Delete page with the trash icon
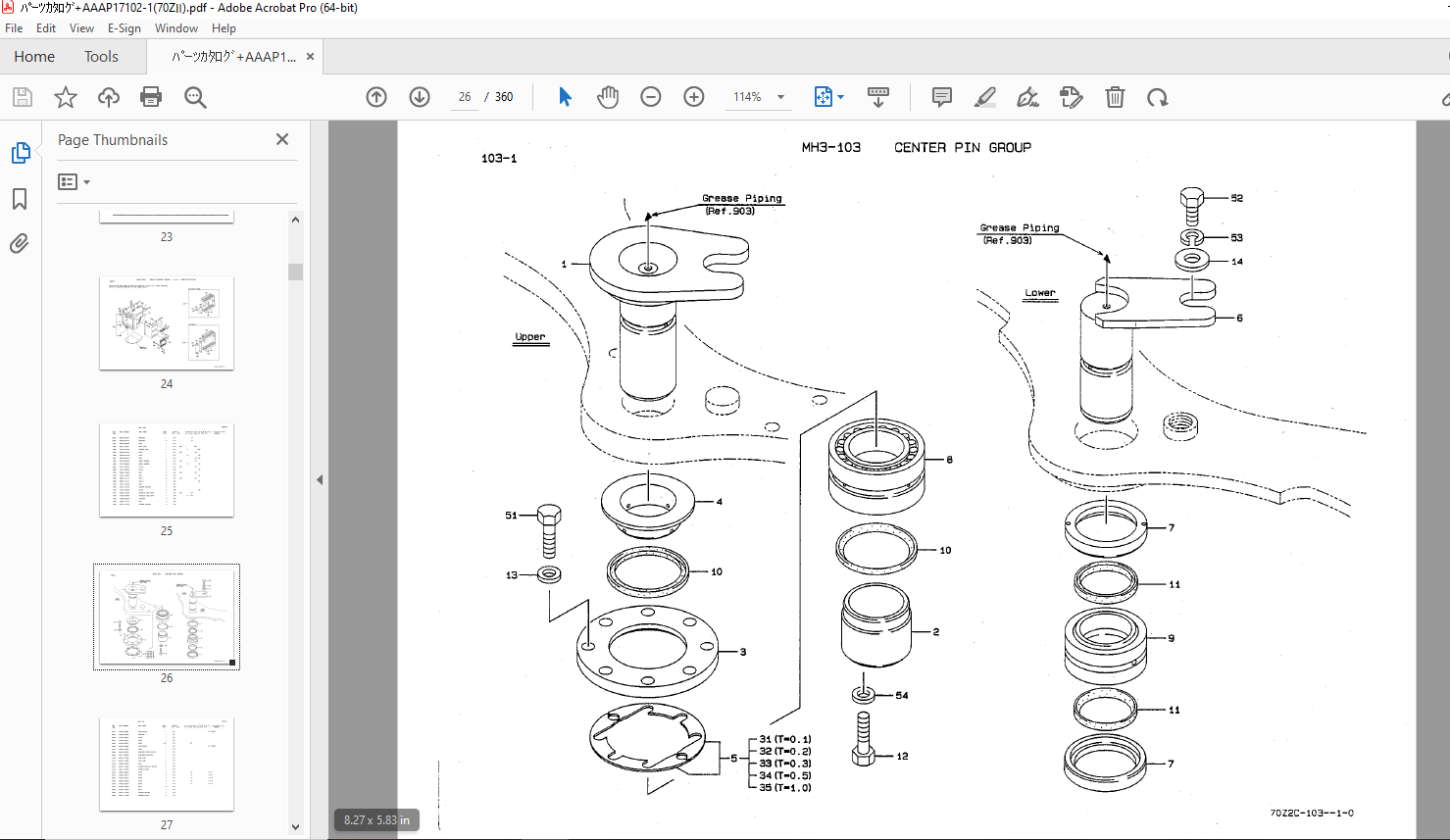The image size is (1450, 840). 1115,97
